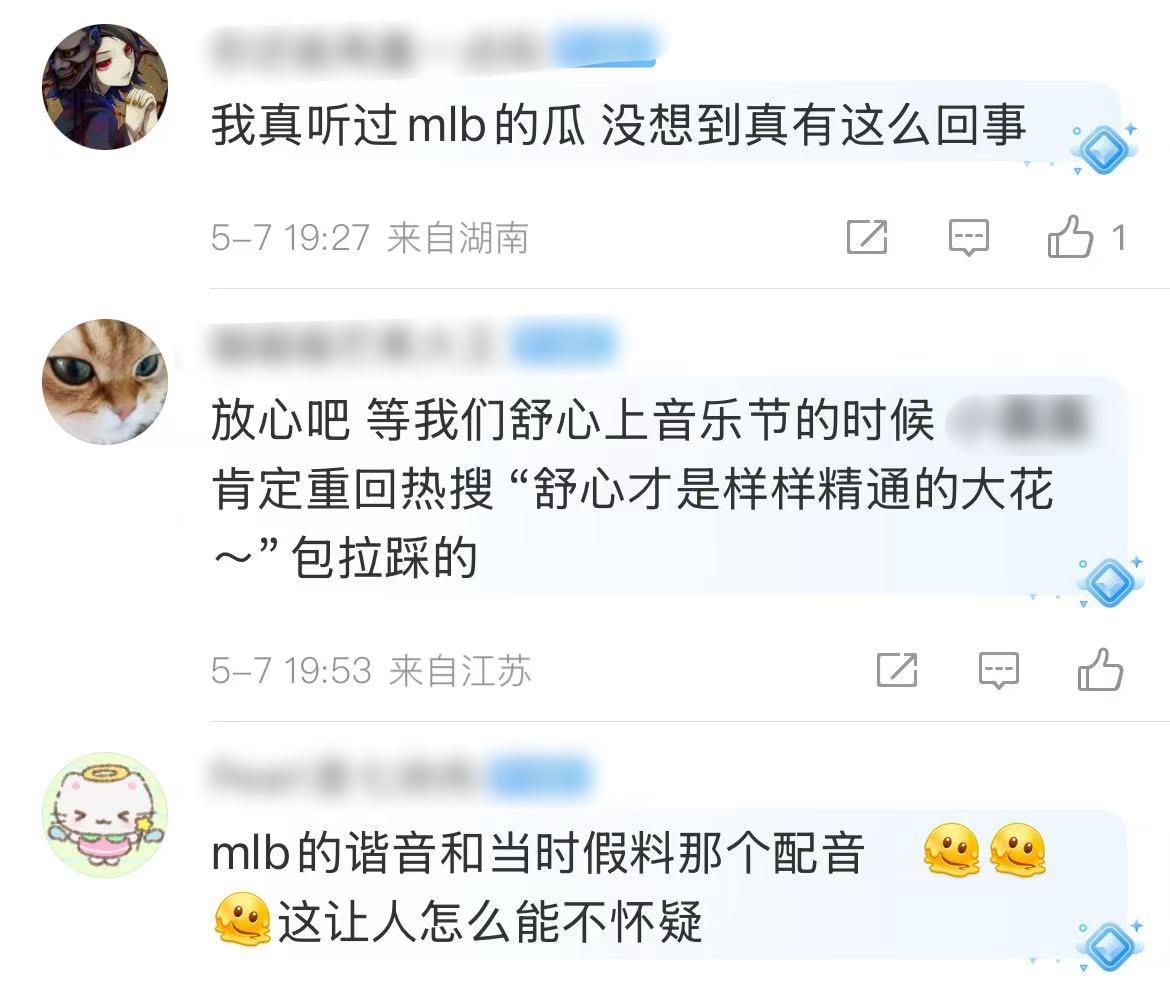Like the comment from 湖南
Screen dimensions: 1170x987
coord(1071,237)
